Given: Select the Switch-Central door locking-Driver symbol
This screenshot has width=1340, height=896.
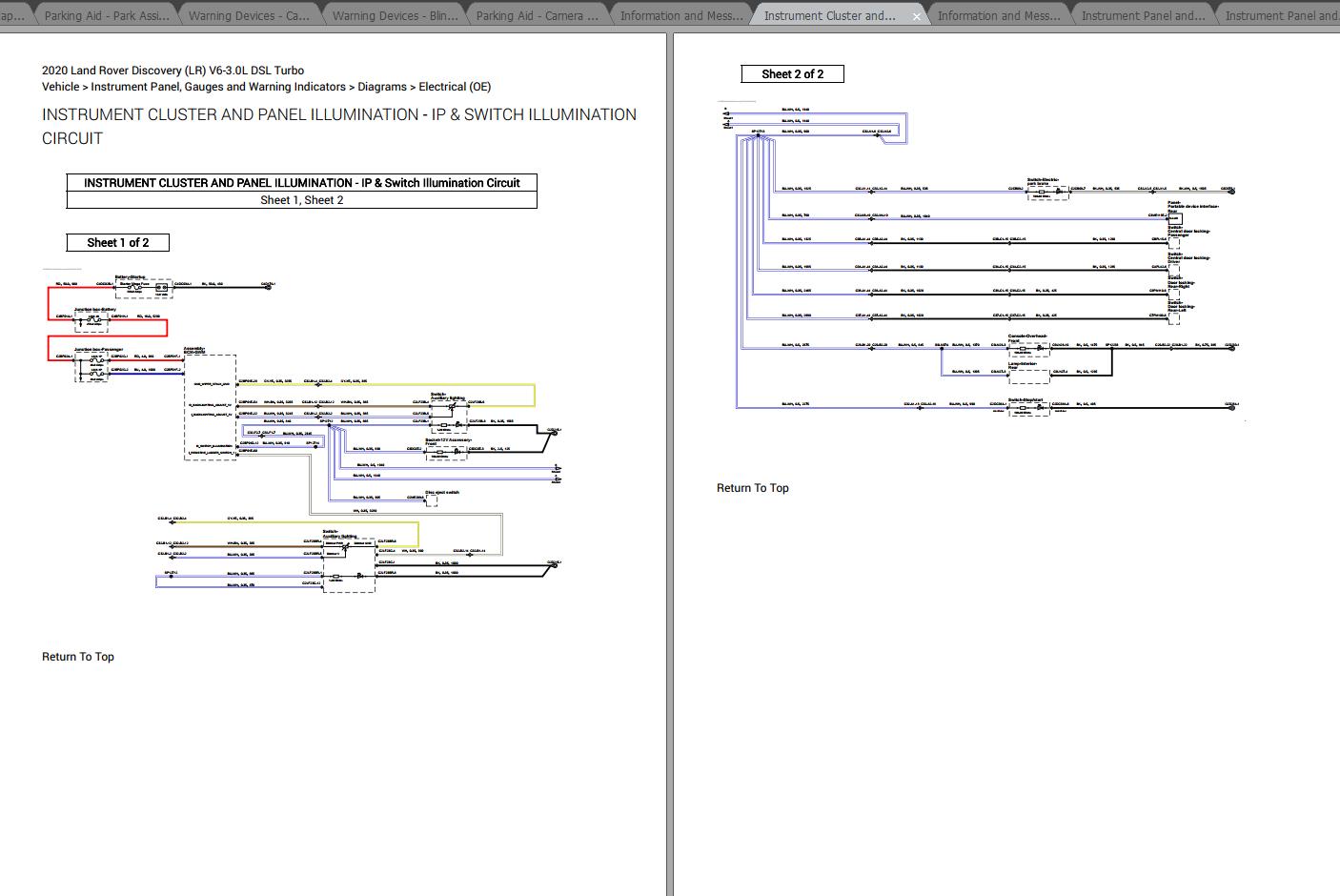Looking at the screenshot, I should tap(1174, 271).
